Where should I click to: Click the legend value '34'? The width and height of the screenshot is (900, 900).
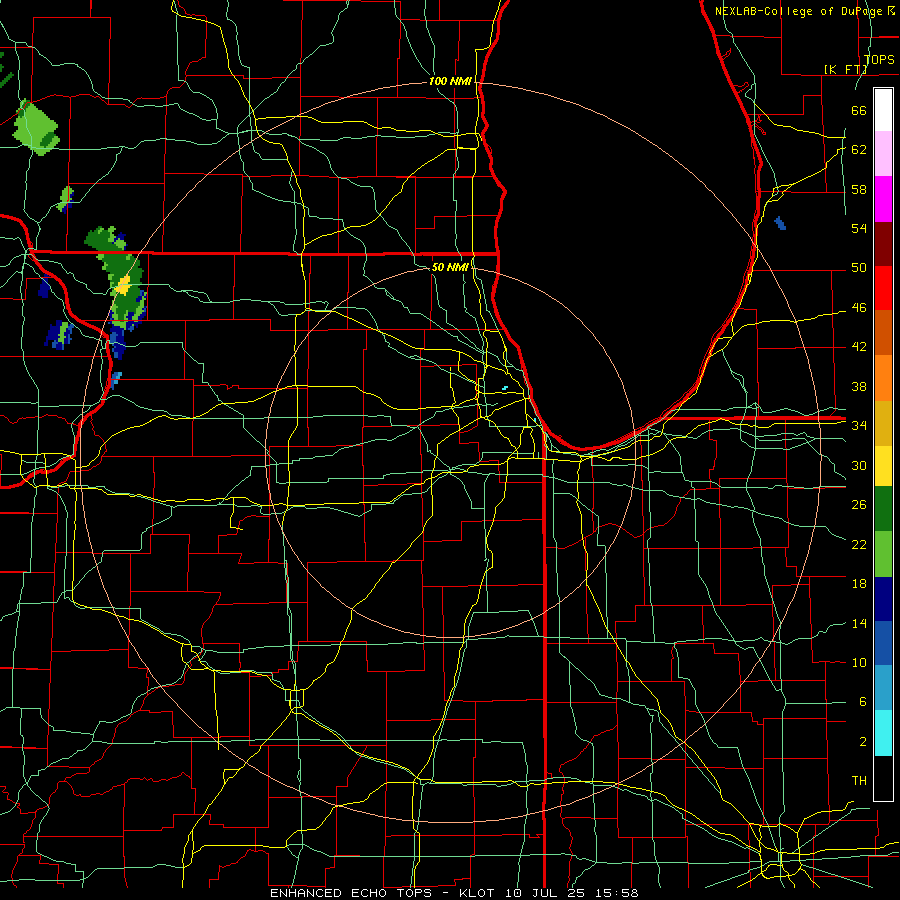859,426
